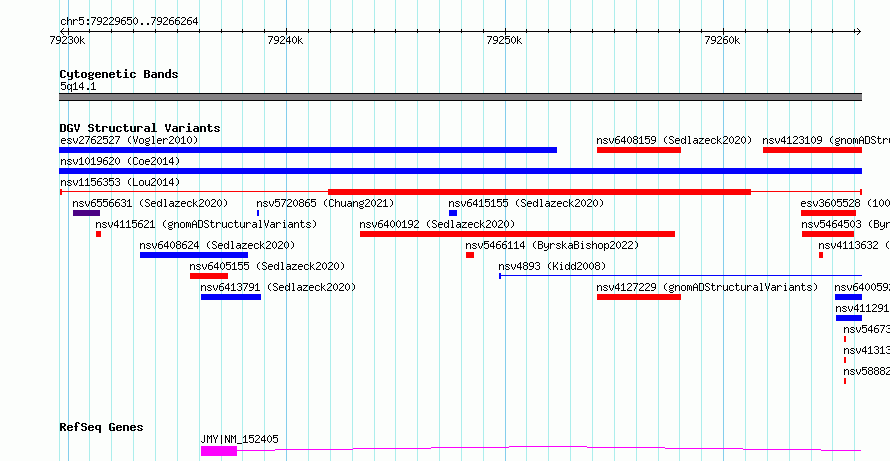The width and height of the screenshot is (890, 461).
Task: Click the tiny nsv5720865 (Chuang2021) blue marker
Action: click(258, 213)
